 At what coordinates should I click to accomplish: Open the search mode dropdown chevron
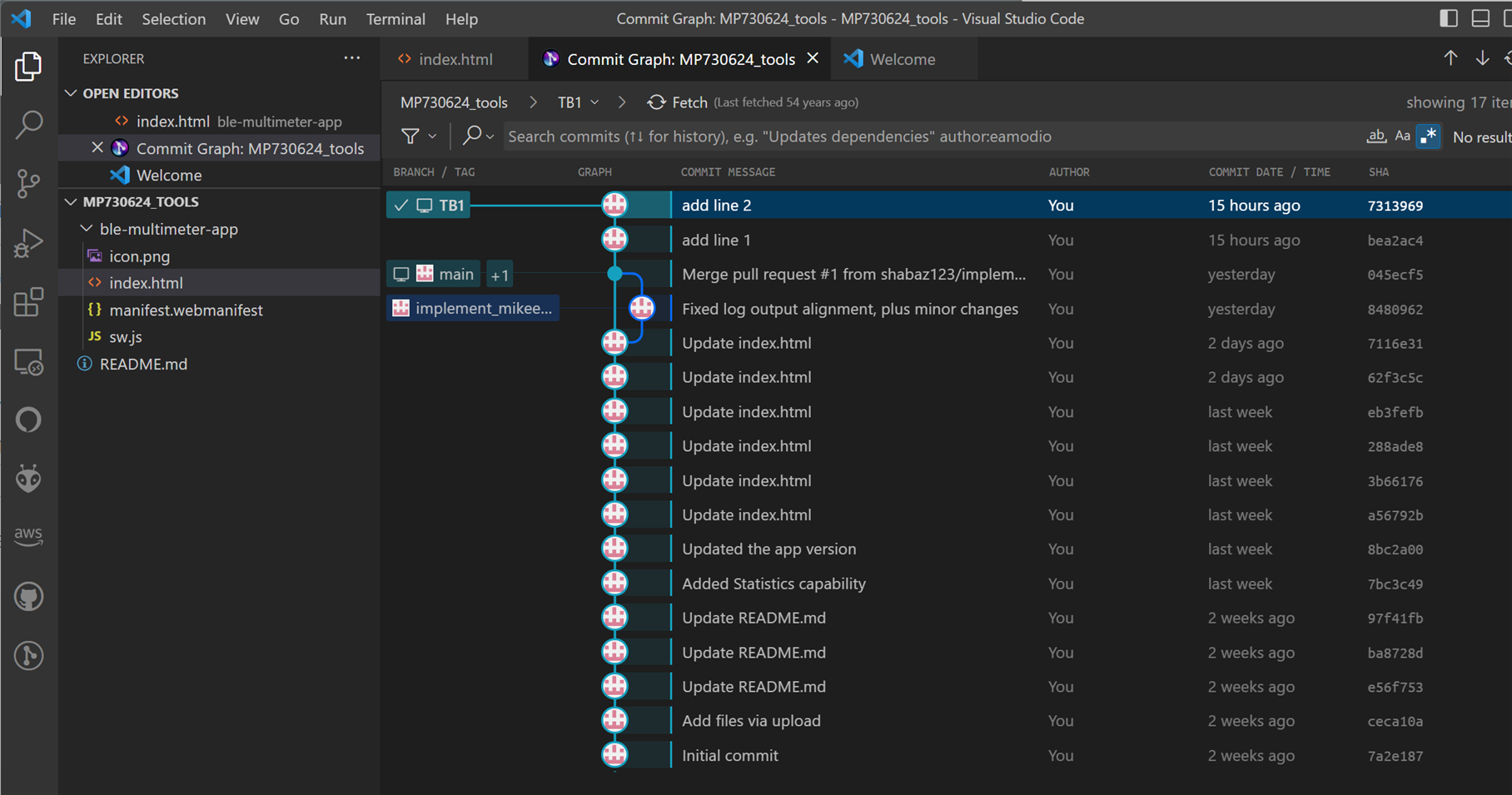(490, 137)
